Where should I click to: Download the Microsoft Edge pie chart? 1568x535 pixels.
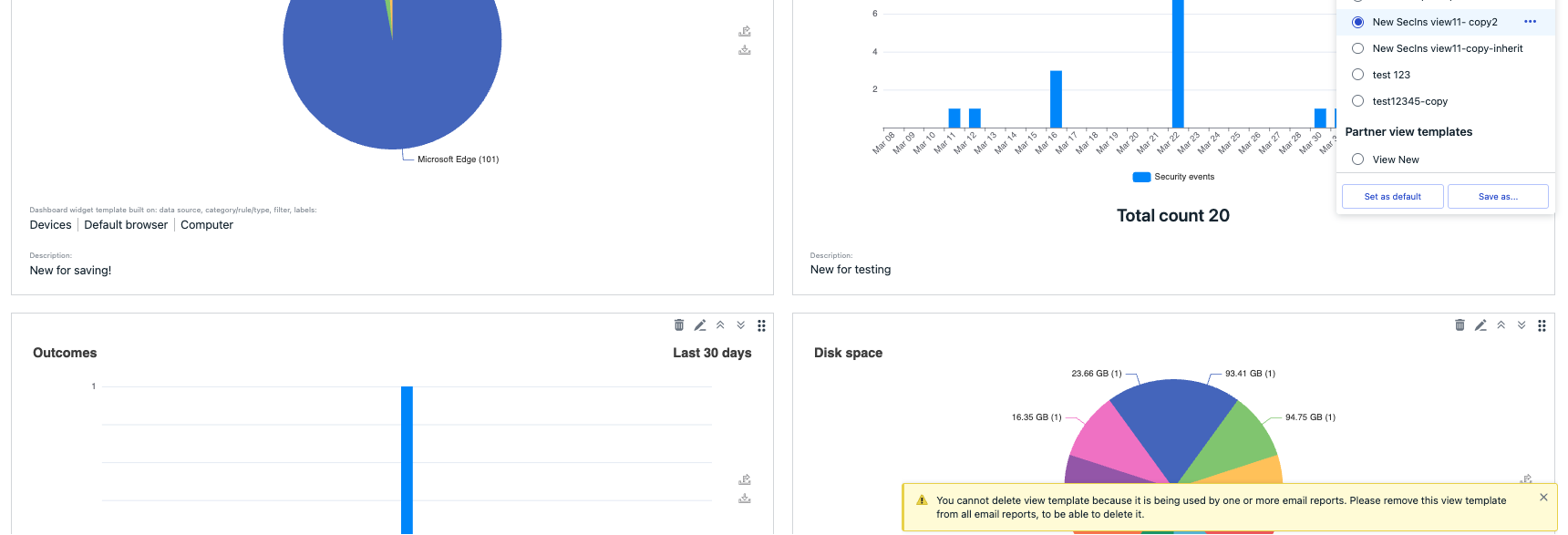coord(745,50)
